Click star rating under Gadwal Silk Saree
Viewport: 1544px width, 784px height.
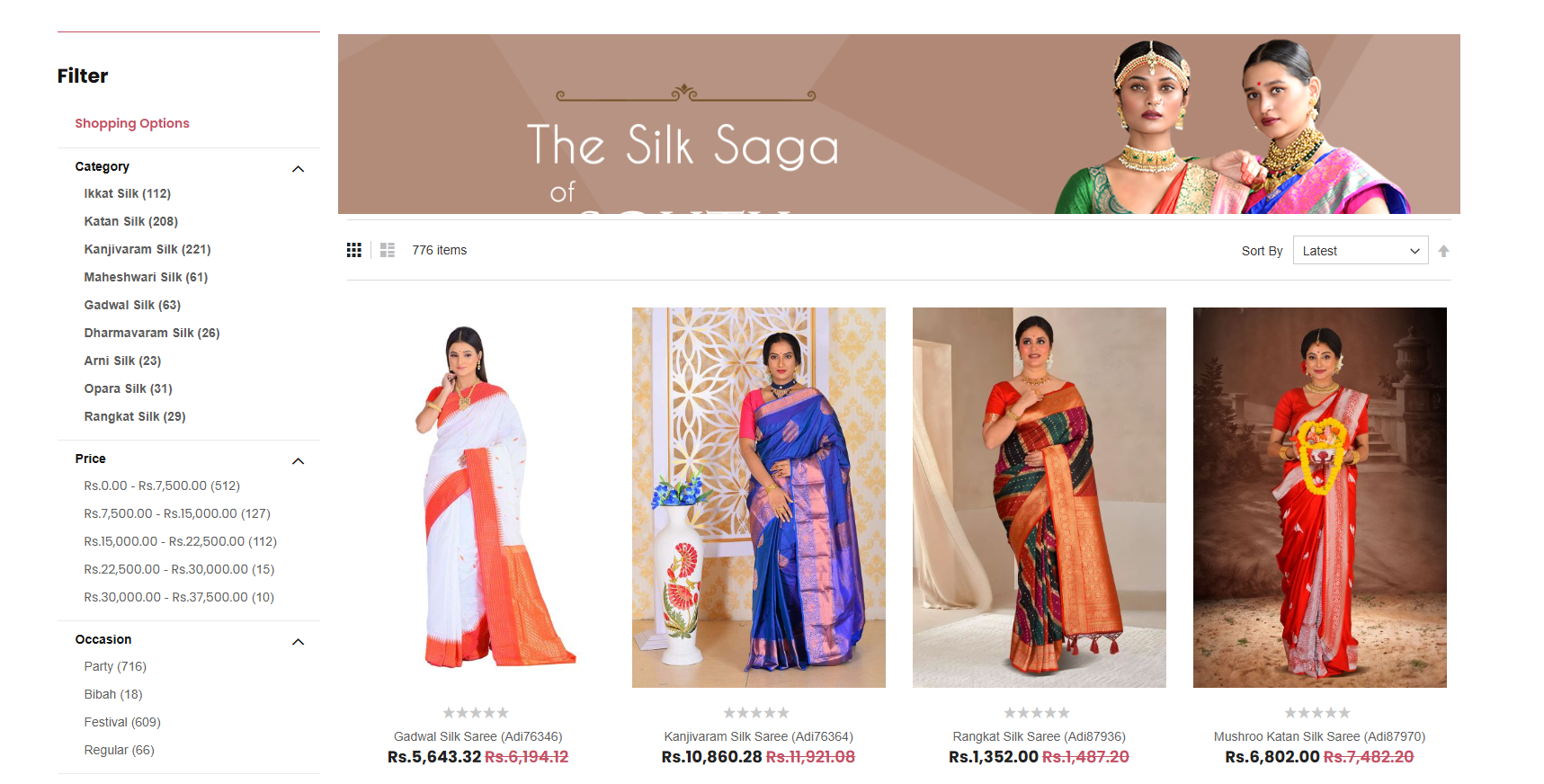477,713
